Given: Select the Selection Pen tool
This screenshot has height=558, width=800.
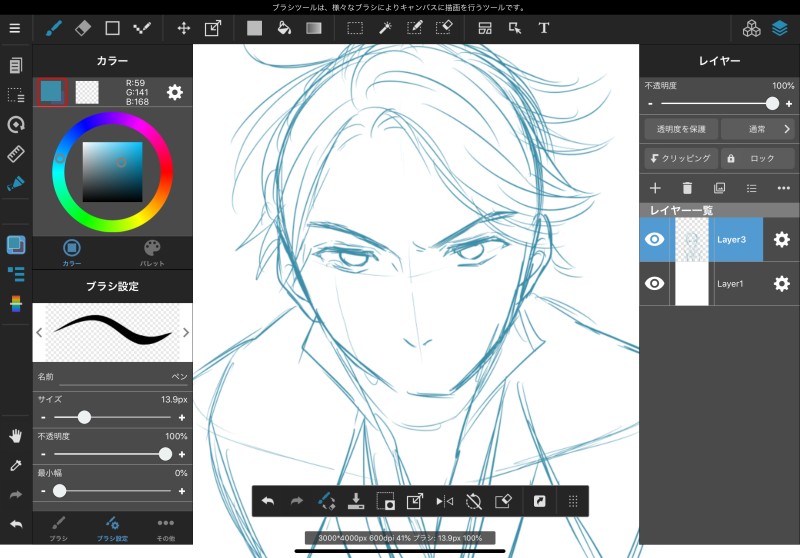Looking at the screenshot, I should 414,28.
